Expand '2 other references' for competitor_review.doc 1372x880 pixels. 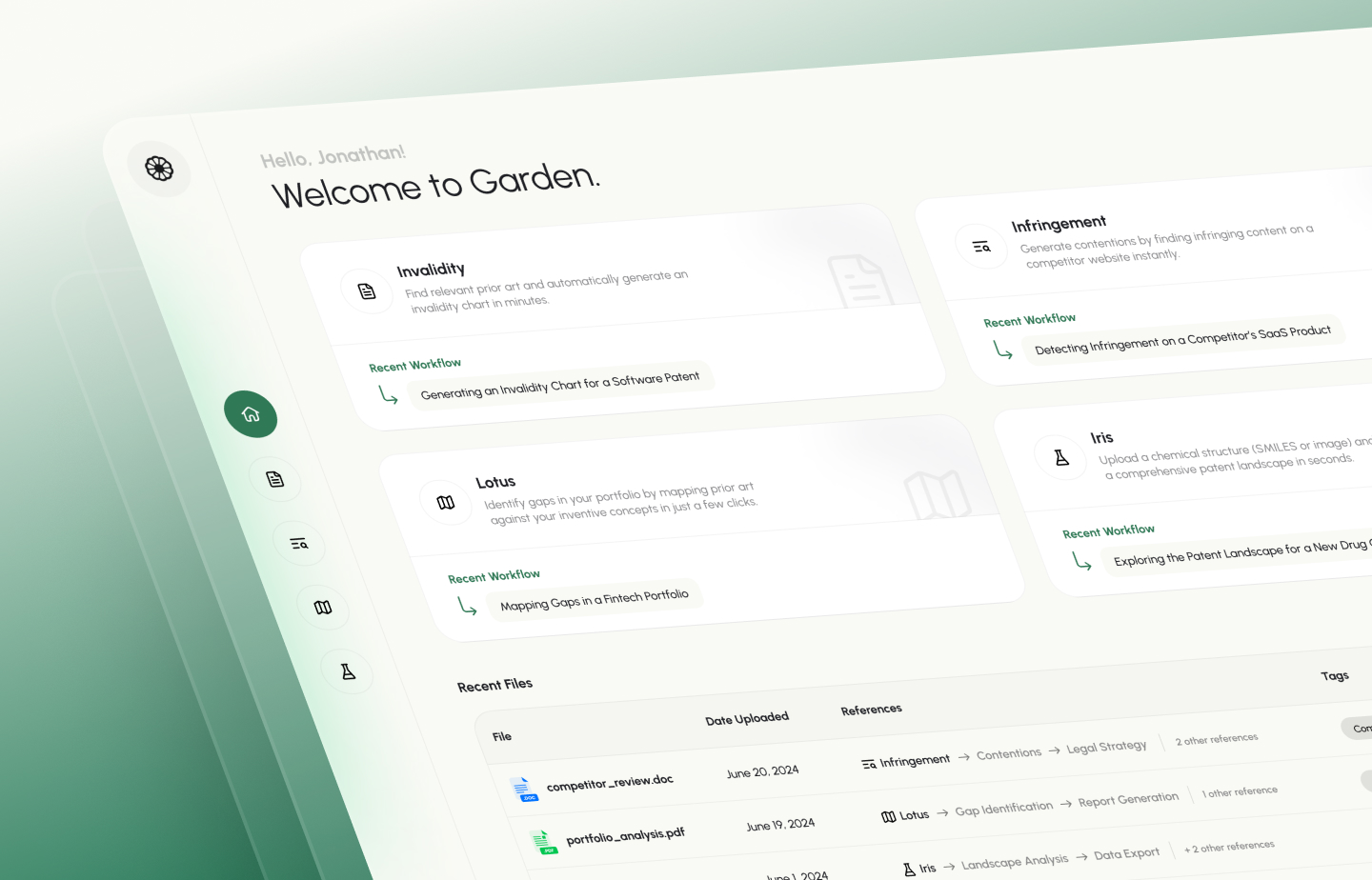[1216, 740]
